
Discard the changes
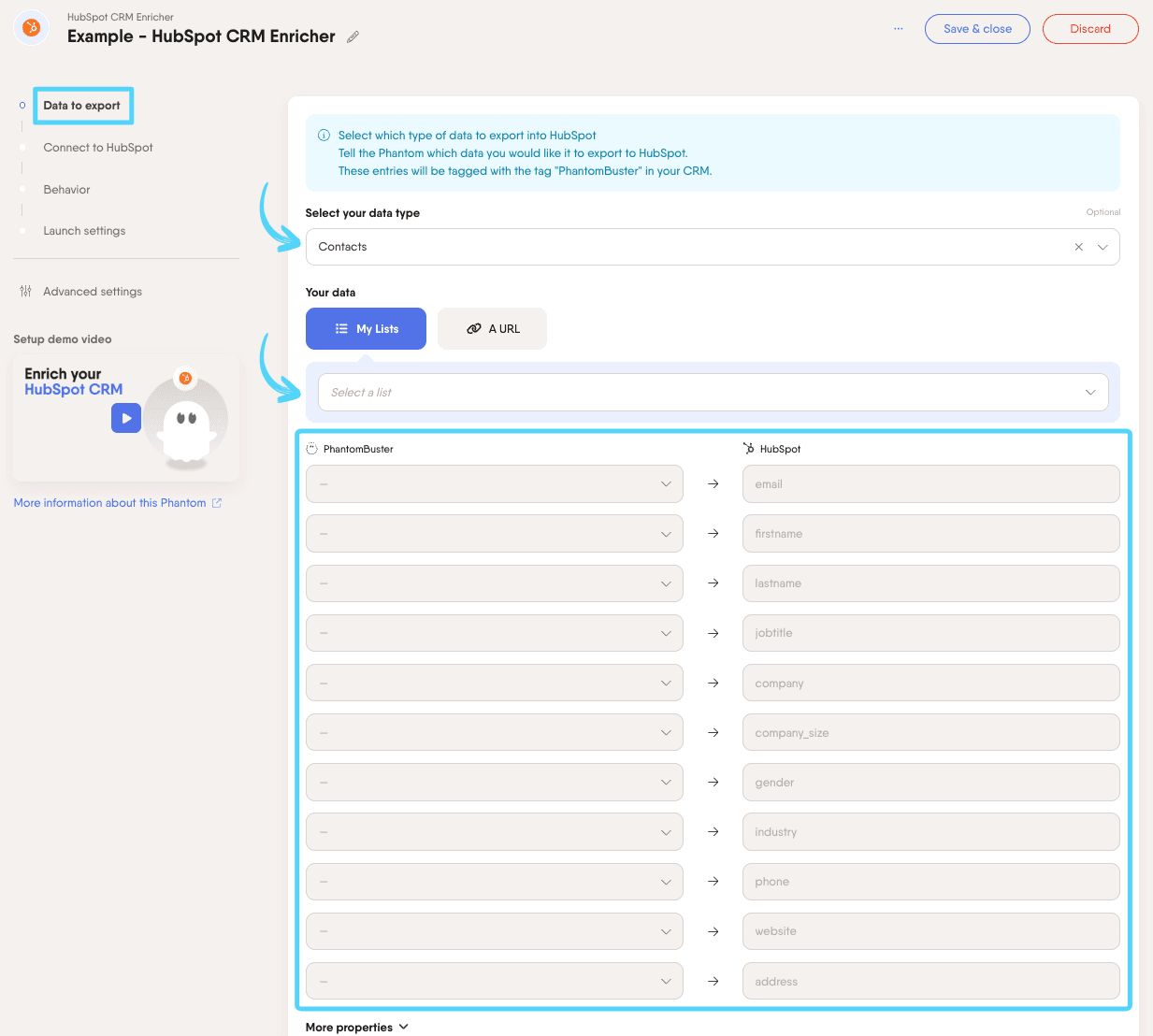[1090, 29]
